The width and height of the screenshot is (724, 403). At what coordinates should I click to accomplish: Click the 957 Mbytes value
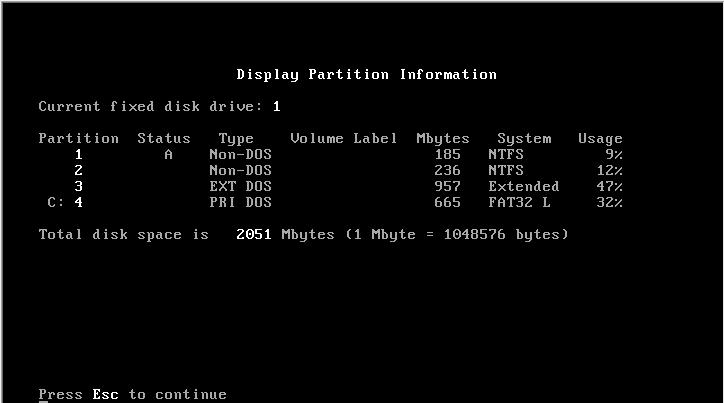point(447,186)
